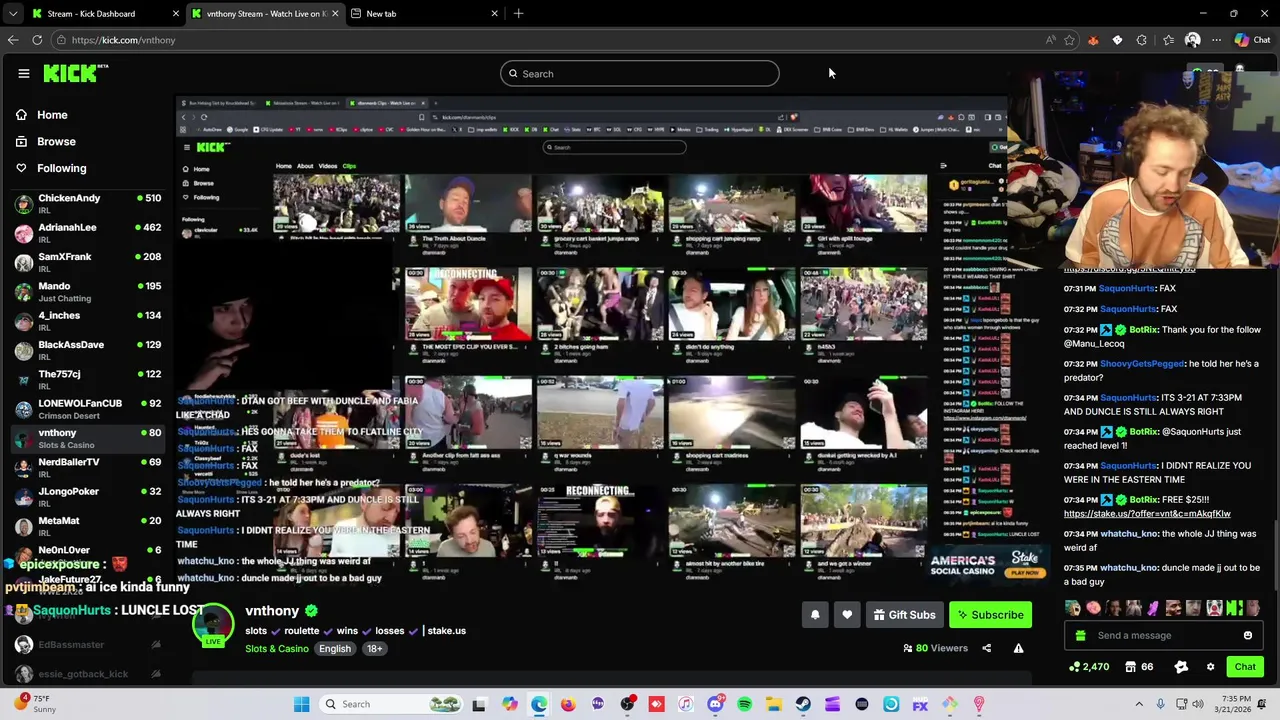Open browser extensions puzzle icon
1280x720 pixels.
coord(1142,40)
